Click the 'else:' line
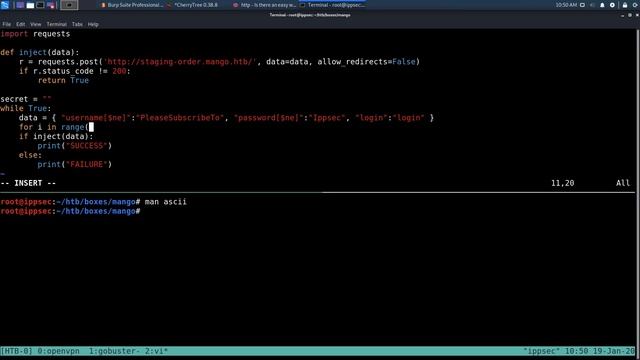 point(30,155)
